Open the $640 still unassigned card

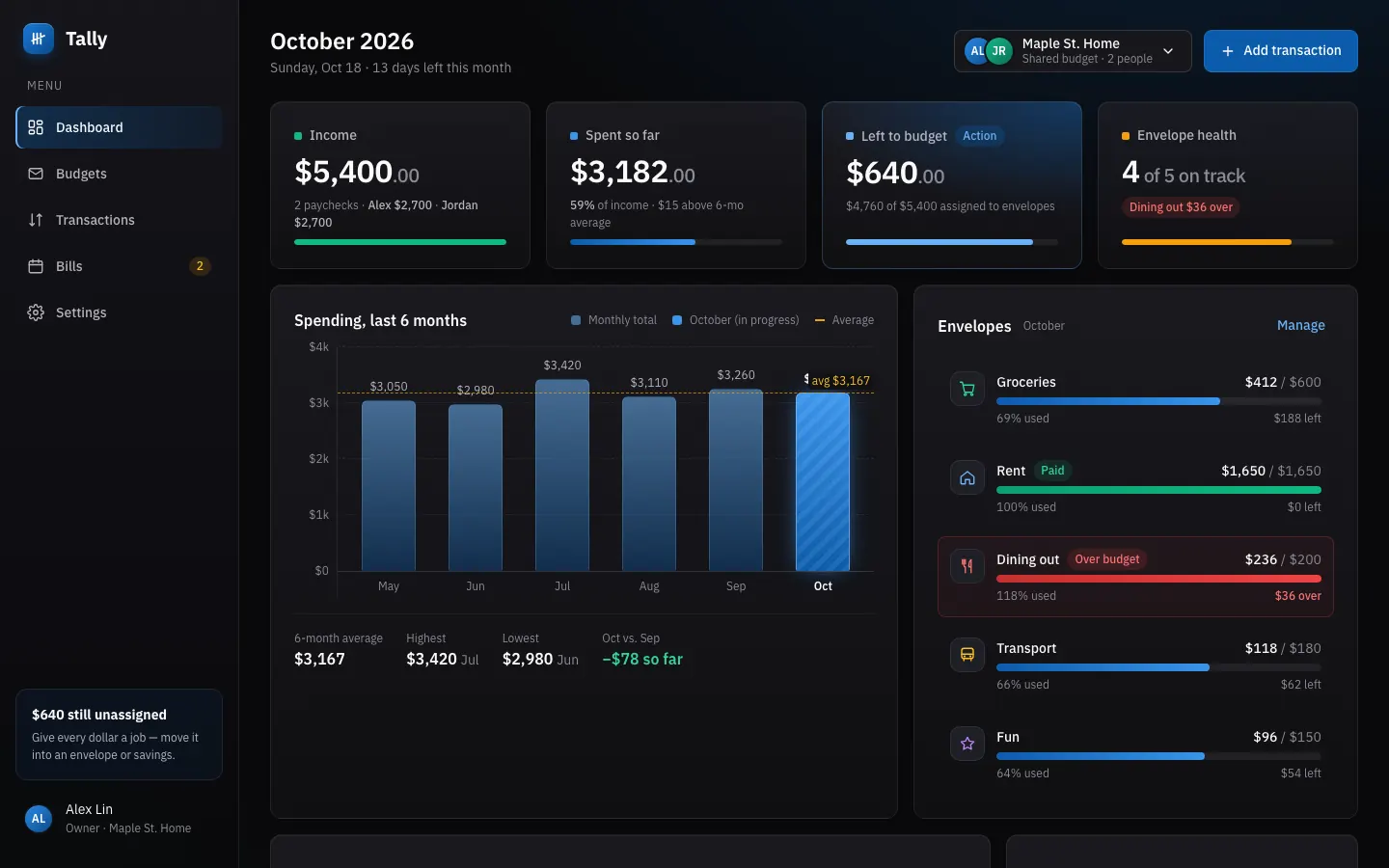[x=120, y=734]
